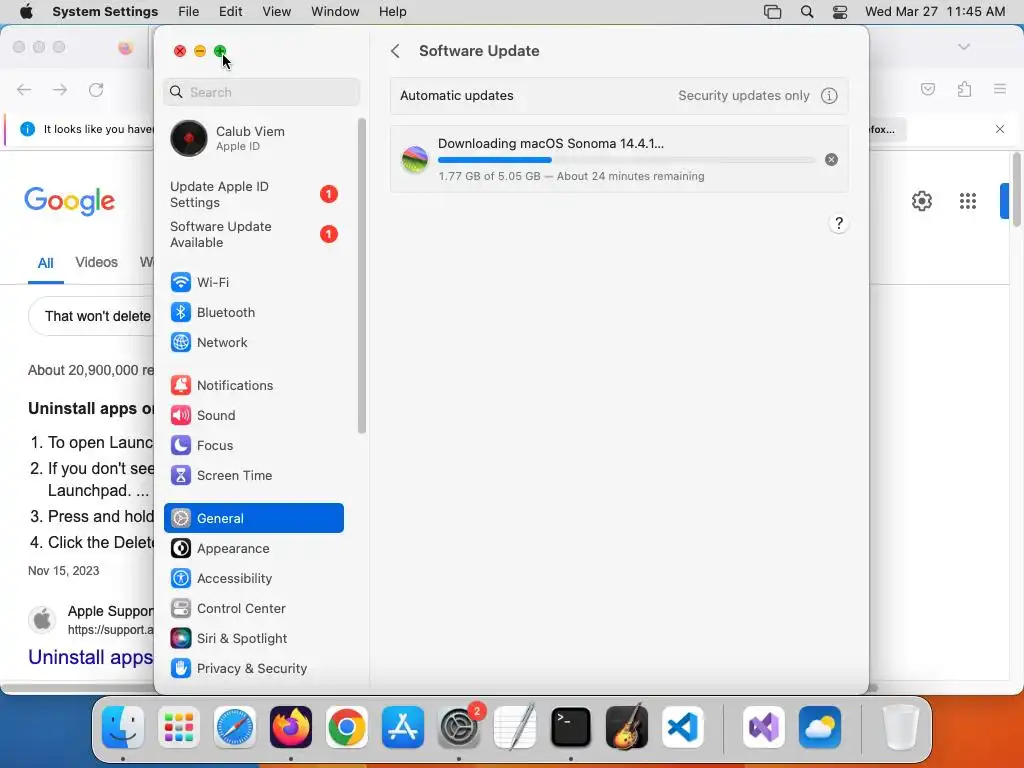
Task: Open Finder from the Dock
Action: coord(123,727)
